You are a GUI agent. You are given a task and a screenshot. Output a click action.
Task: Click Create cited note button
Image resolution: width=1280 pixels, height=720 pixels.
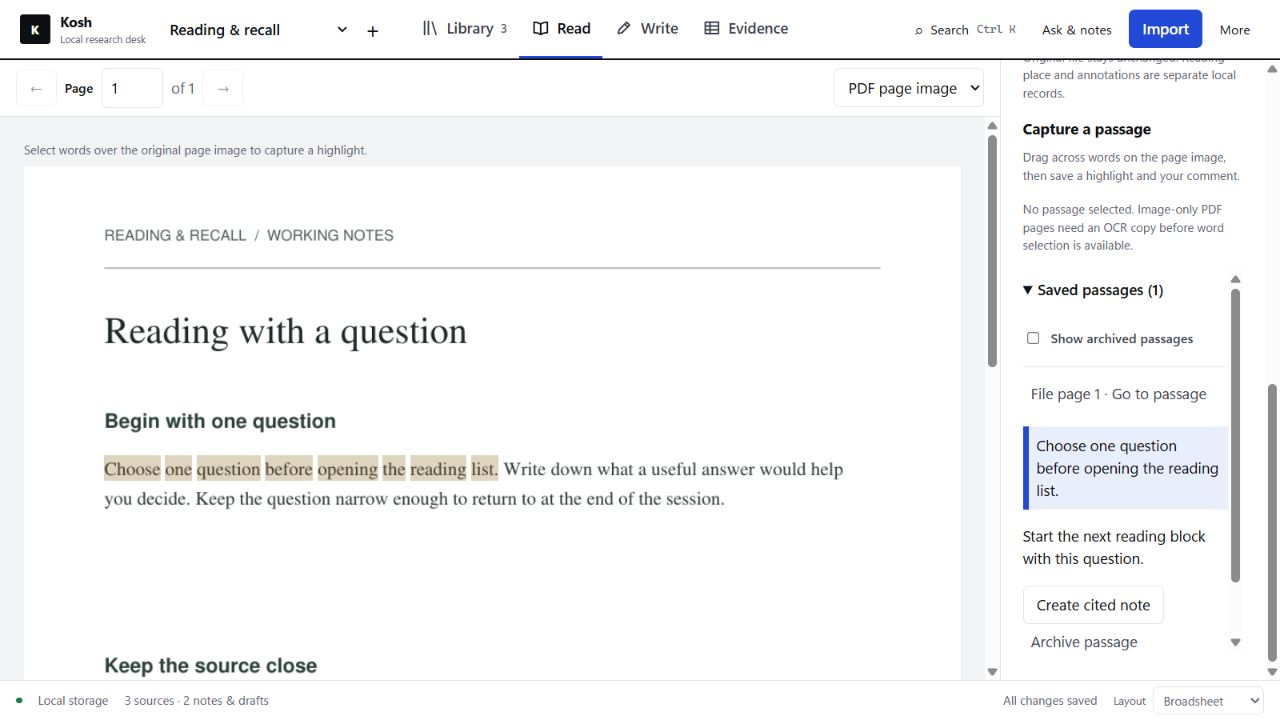point(1093,605)
